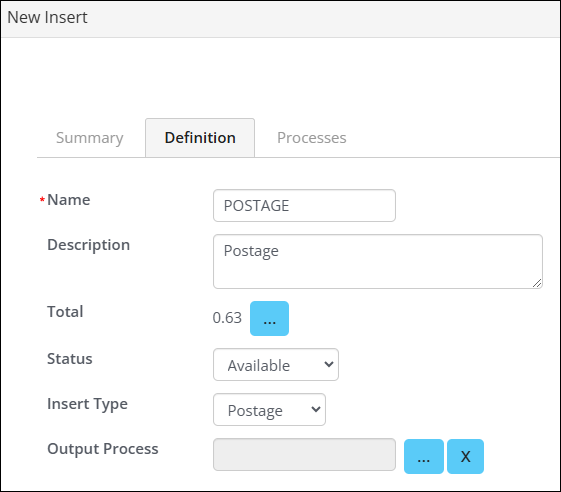Open Total details with ellipsis button
Viewport: 561px width, 492px height.
pos(269,318)
